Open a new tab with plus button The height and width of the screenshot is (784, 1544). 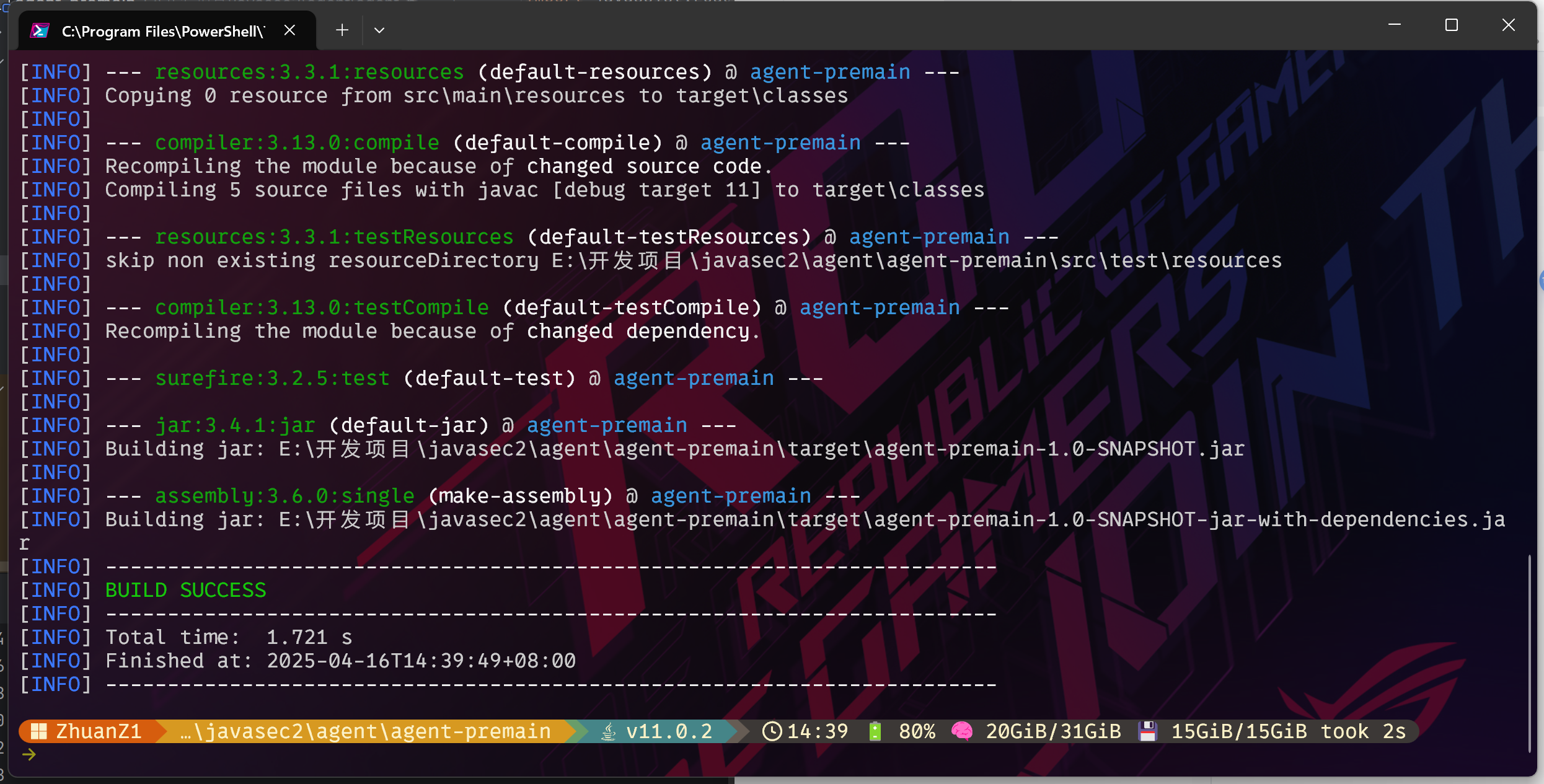point(342,30)
